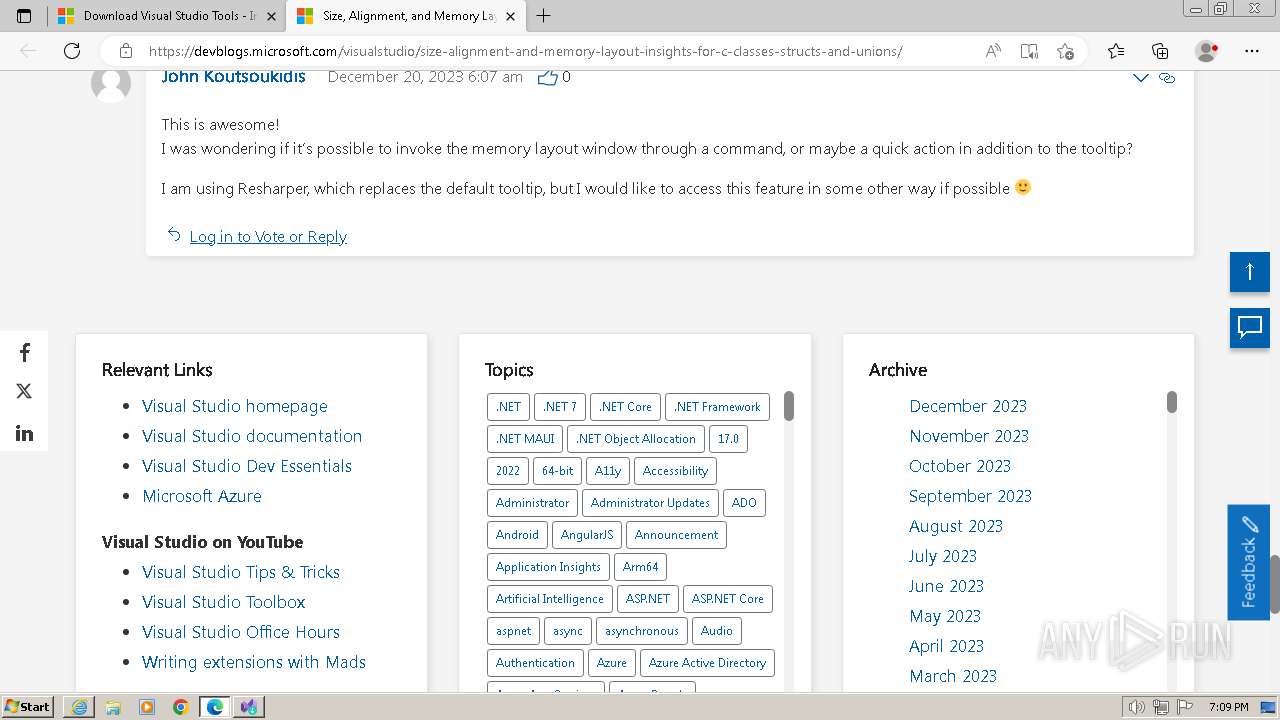Open Writing extensions with Mads link
Screen dimensions: 1280x720
254,662
